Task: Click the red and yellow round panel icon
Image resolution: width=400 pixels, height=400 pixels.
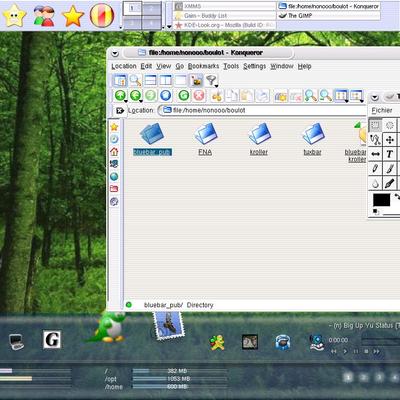Action: (102, 15)
